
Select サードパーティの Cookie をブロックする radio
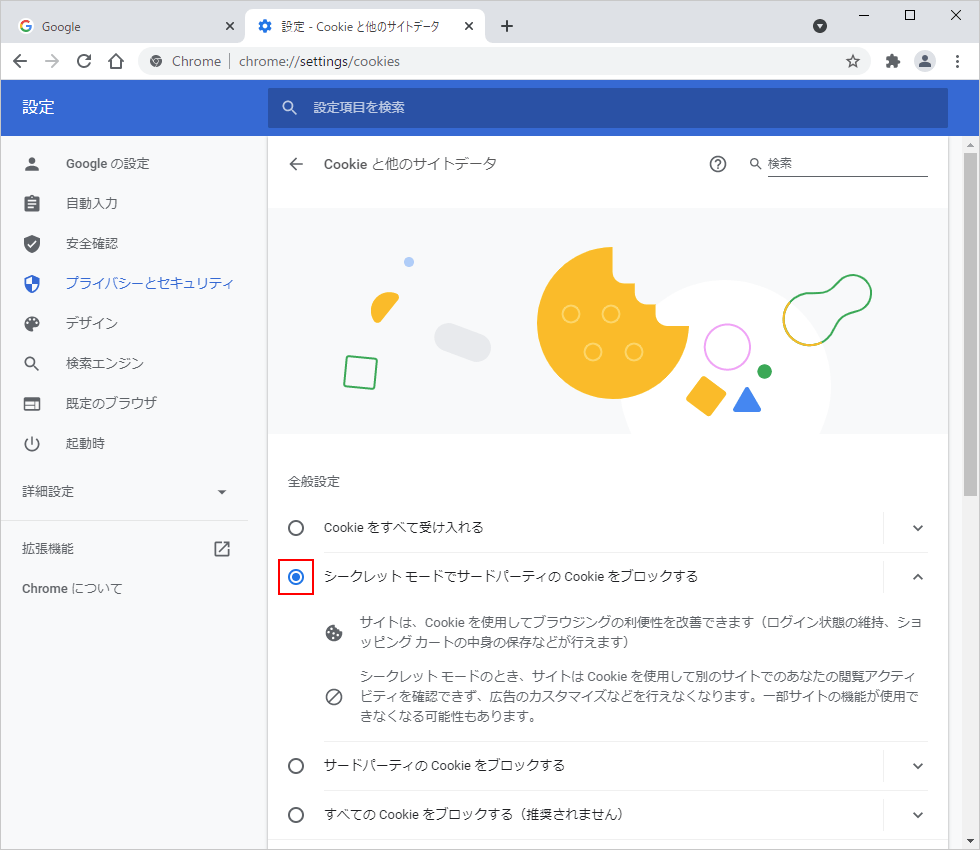[x=296, y=766]
